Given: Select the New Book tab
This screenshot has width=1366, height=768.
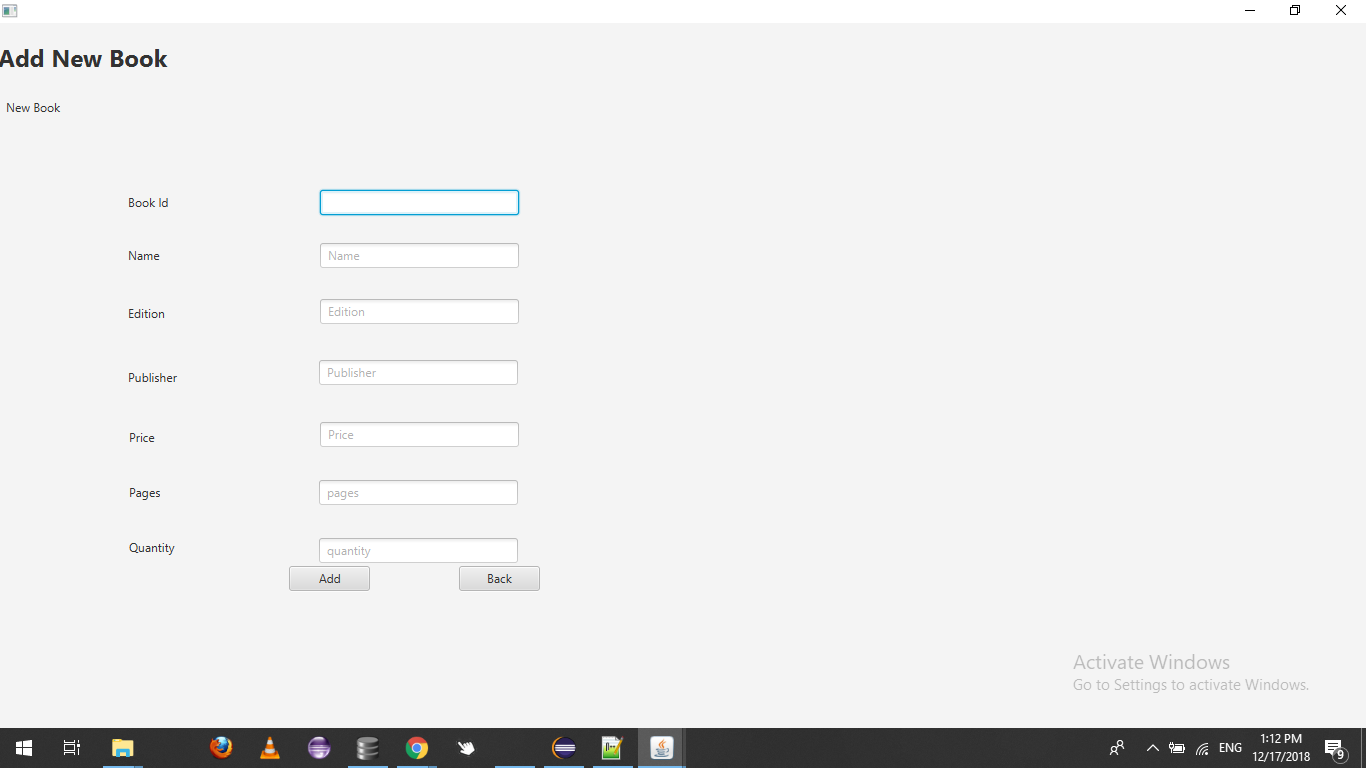Looking at the screenshot, I should click(x=33, y=107).
